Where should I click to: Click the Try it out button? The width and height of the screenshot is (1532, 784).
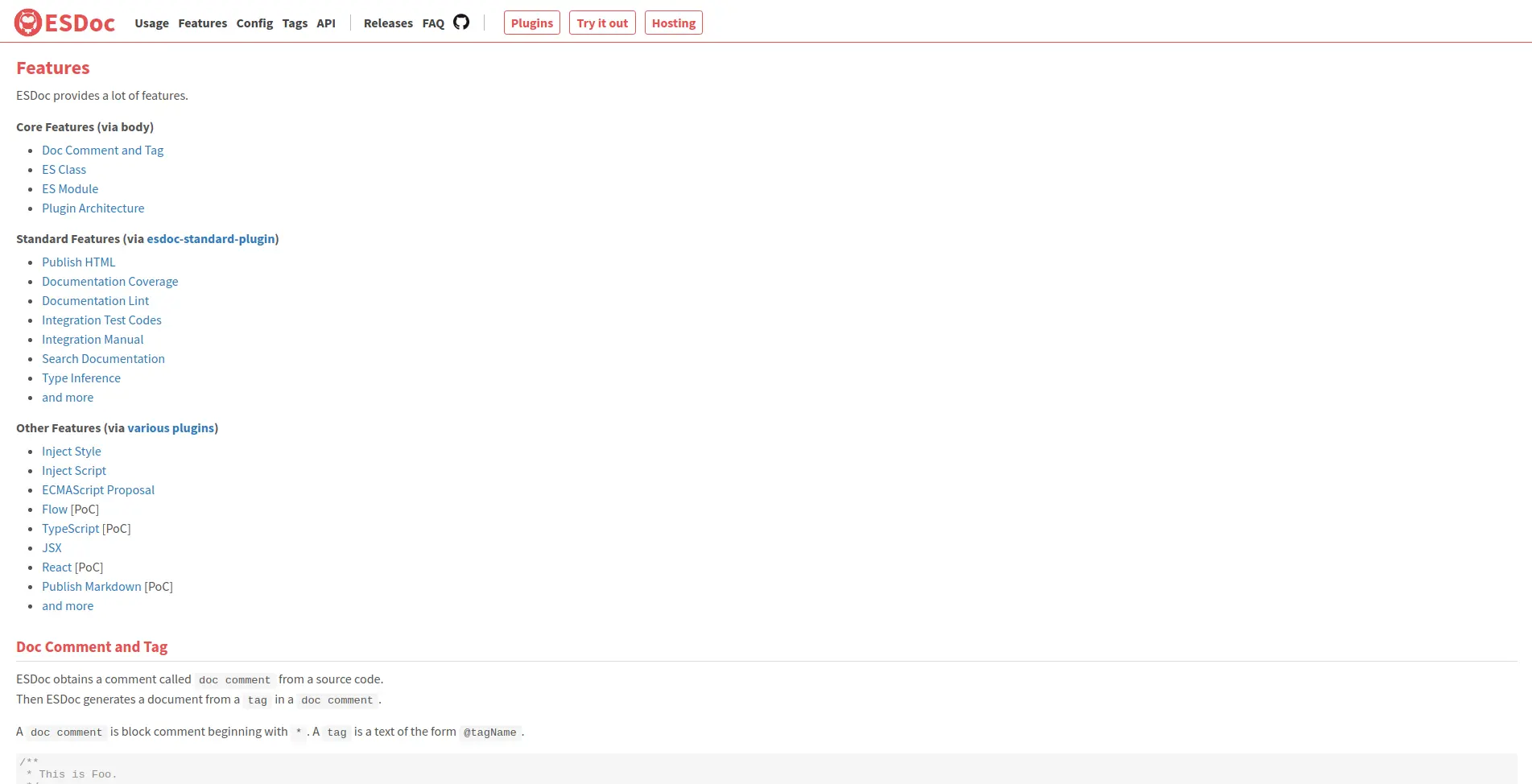pos(602,23)
